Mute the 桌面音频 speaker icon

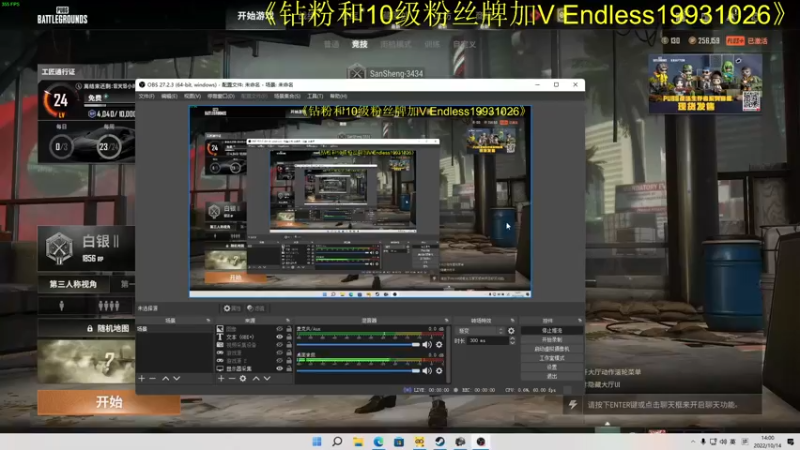point(427,371)
